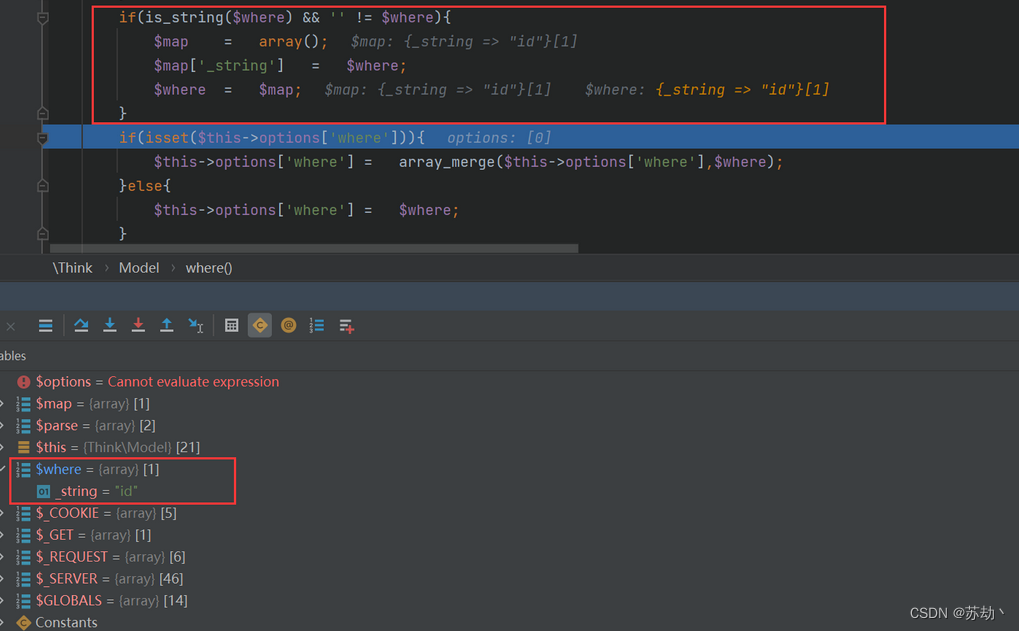This screenshot has height=631, width=1020.
Task: Click the Force Step Into red arrow icon
Action: coord(138,325)
